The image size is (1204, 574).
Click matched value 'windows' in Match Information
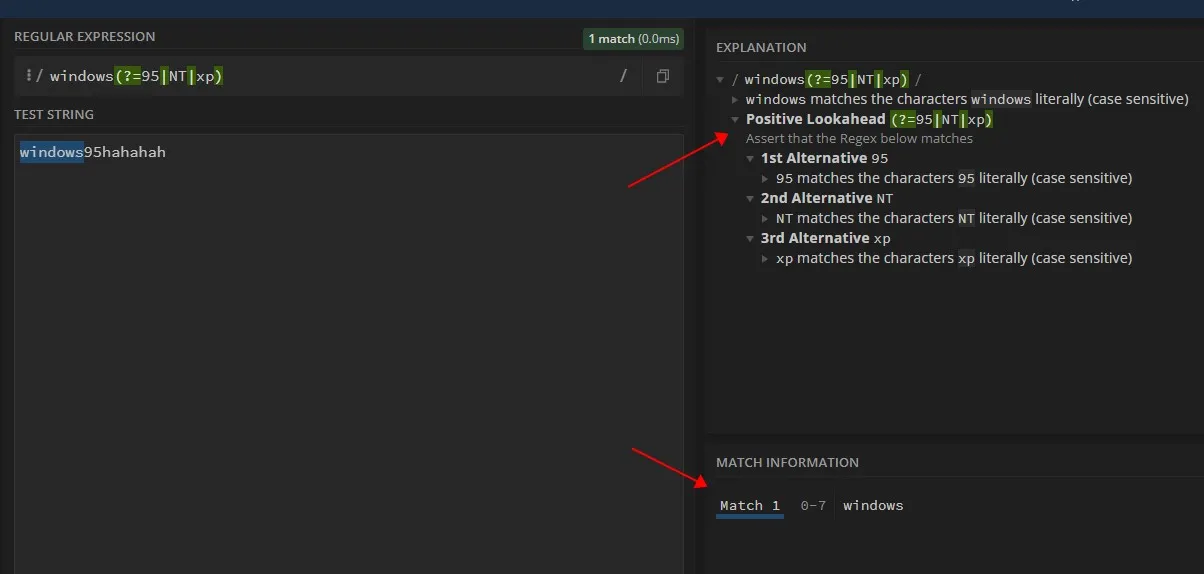(x=873, y=506)
